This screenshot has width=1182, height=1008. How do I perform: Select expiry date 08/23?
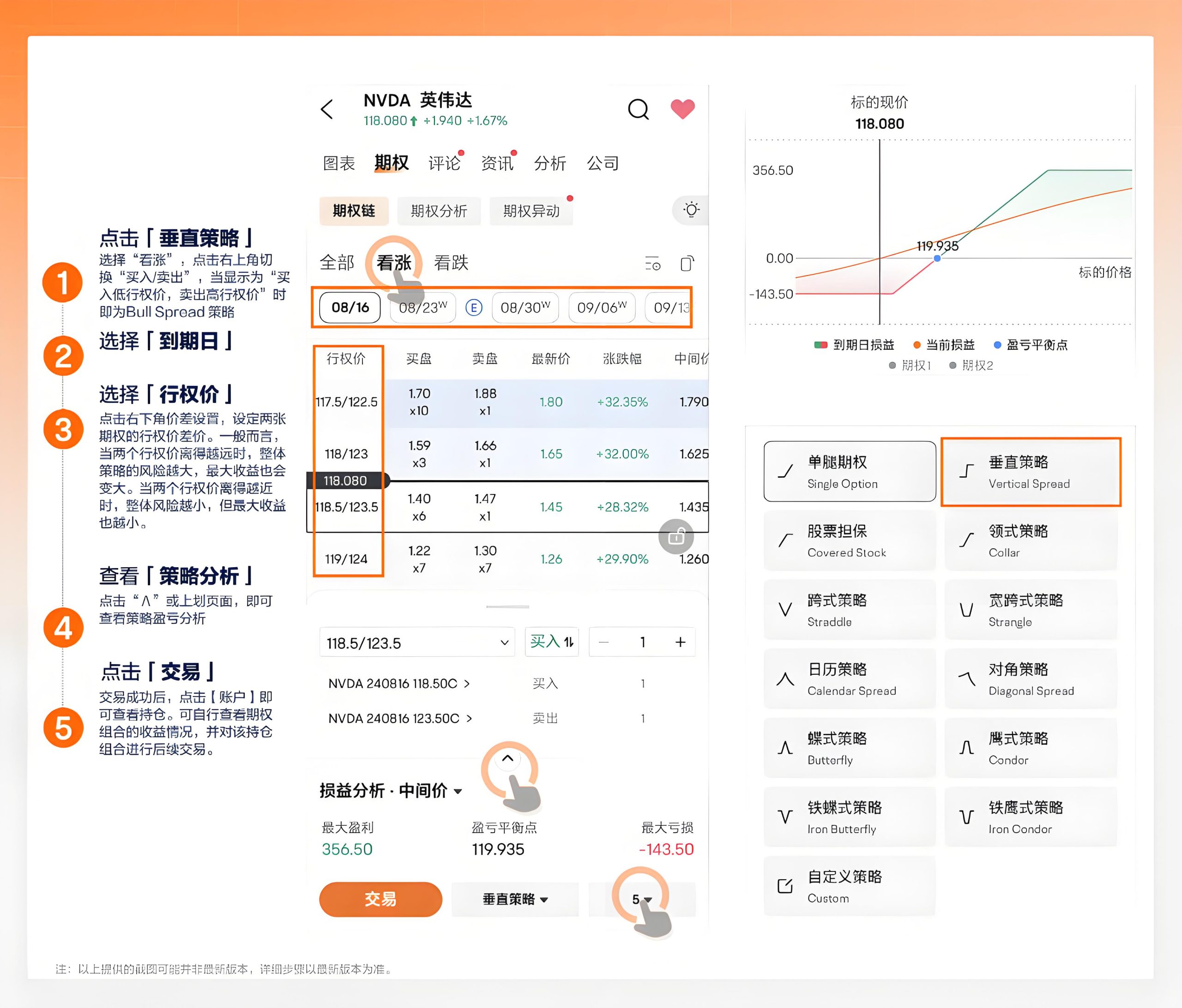point(423,308)
